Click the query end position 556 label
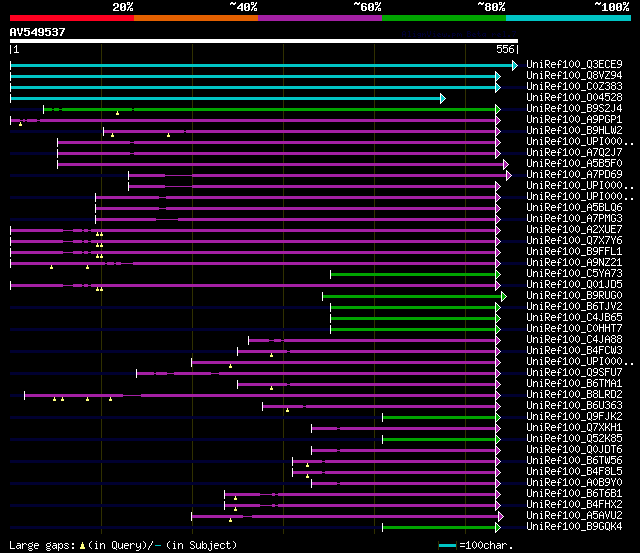This screenshot has height=553, width=640. pos(505,49)
